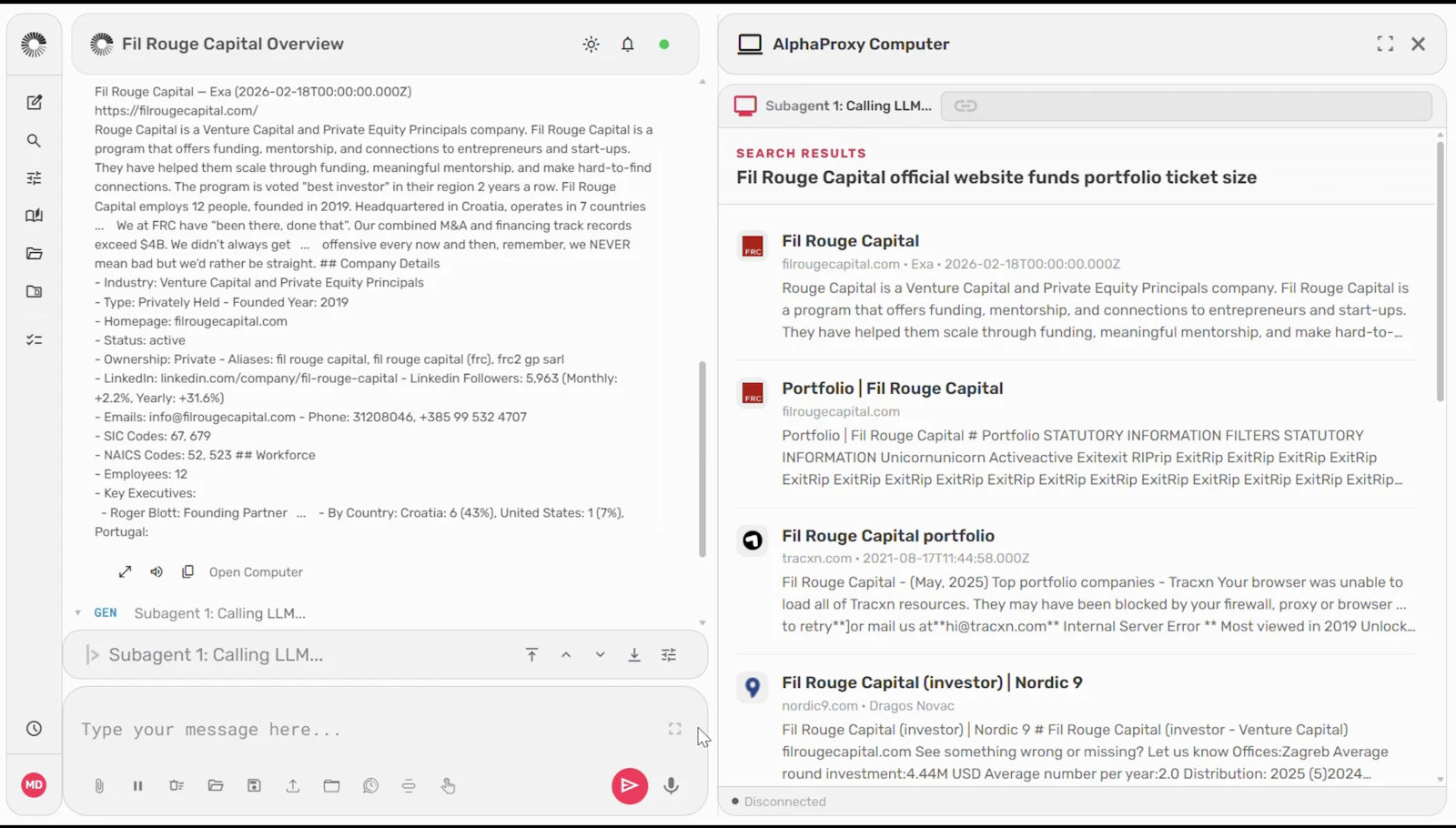
Task: Read message aloud with speaker icon
Action: 157,571
